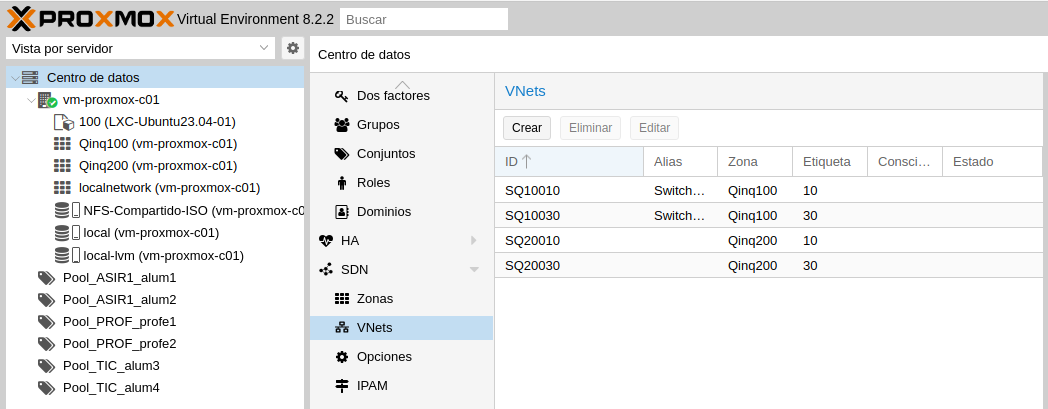This screenshot has height=409, width=1048.
Task: Select the SQ10030 VNet row
Action: 769,216
